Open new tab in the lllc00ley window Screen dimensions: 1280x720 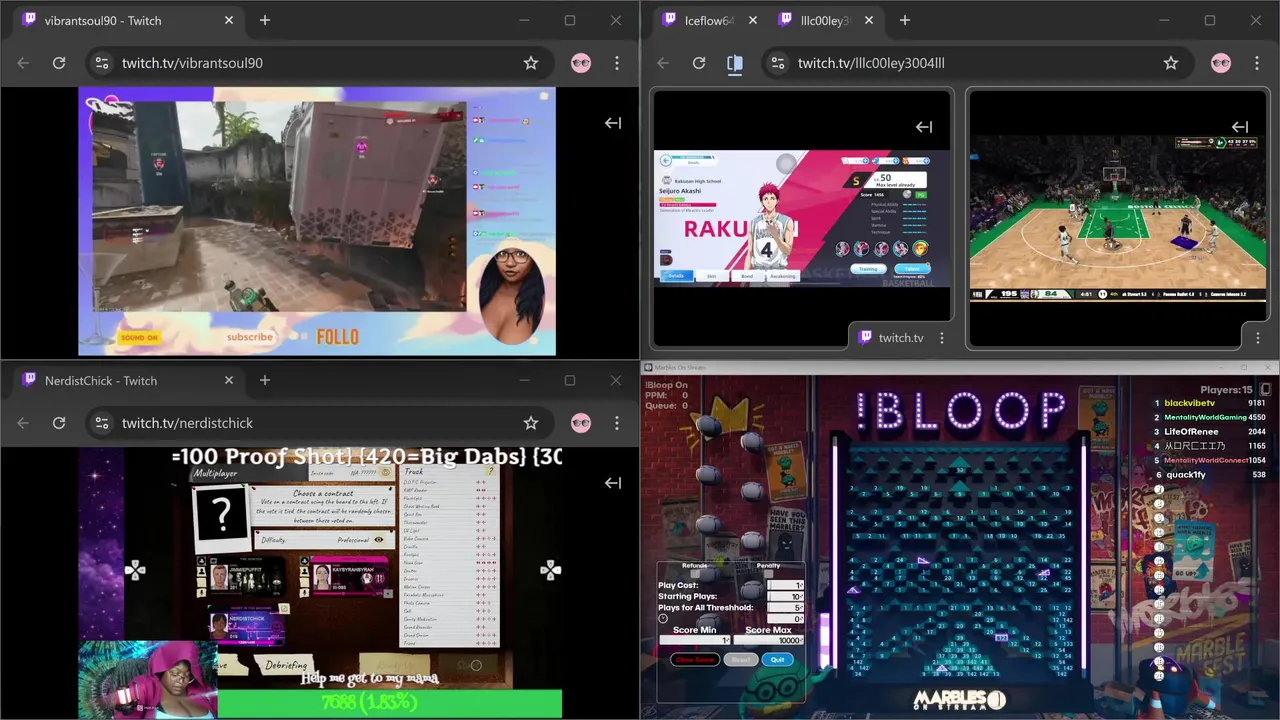(x=905, y=20)
